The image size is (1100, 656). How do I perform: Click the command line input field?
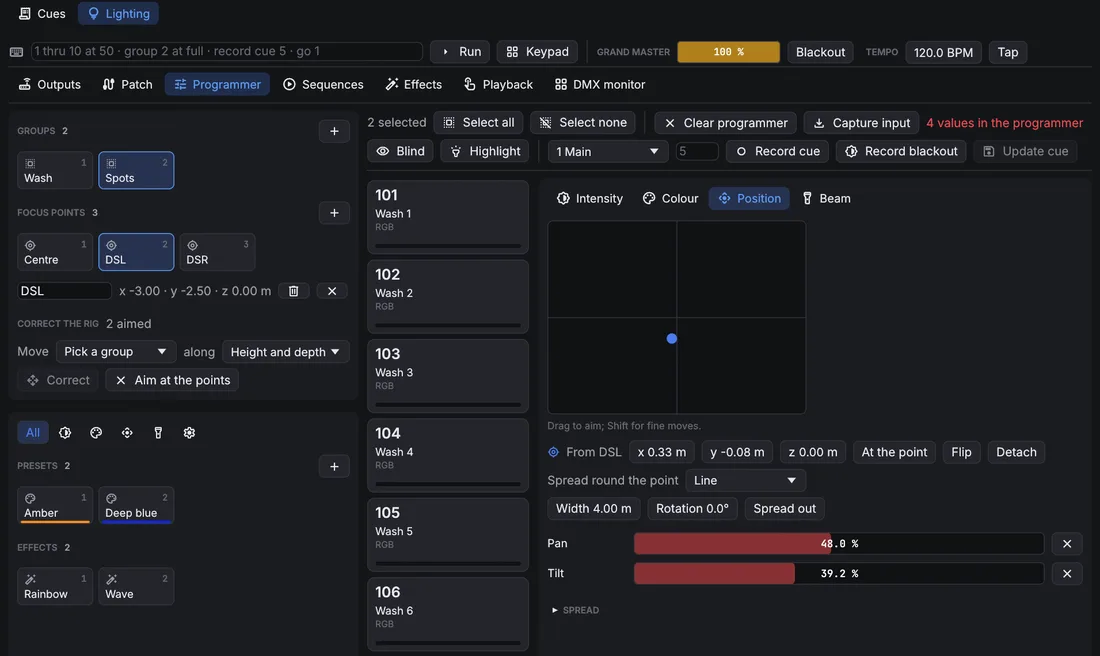[227, 51]
